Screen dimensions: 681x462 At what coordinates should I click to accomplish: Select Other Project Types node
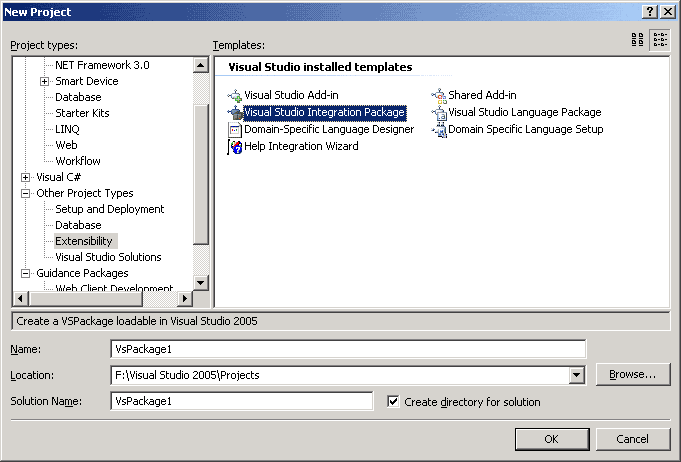[85, 193]
